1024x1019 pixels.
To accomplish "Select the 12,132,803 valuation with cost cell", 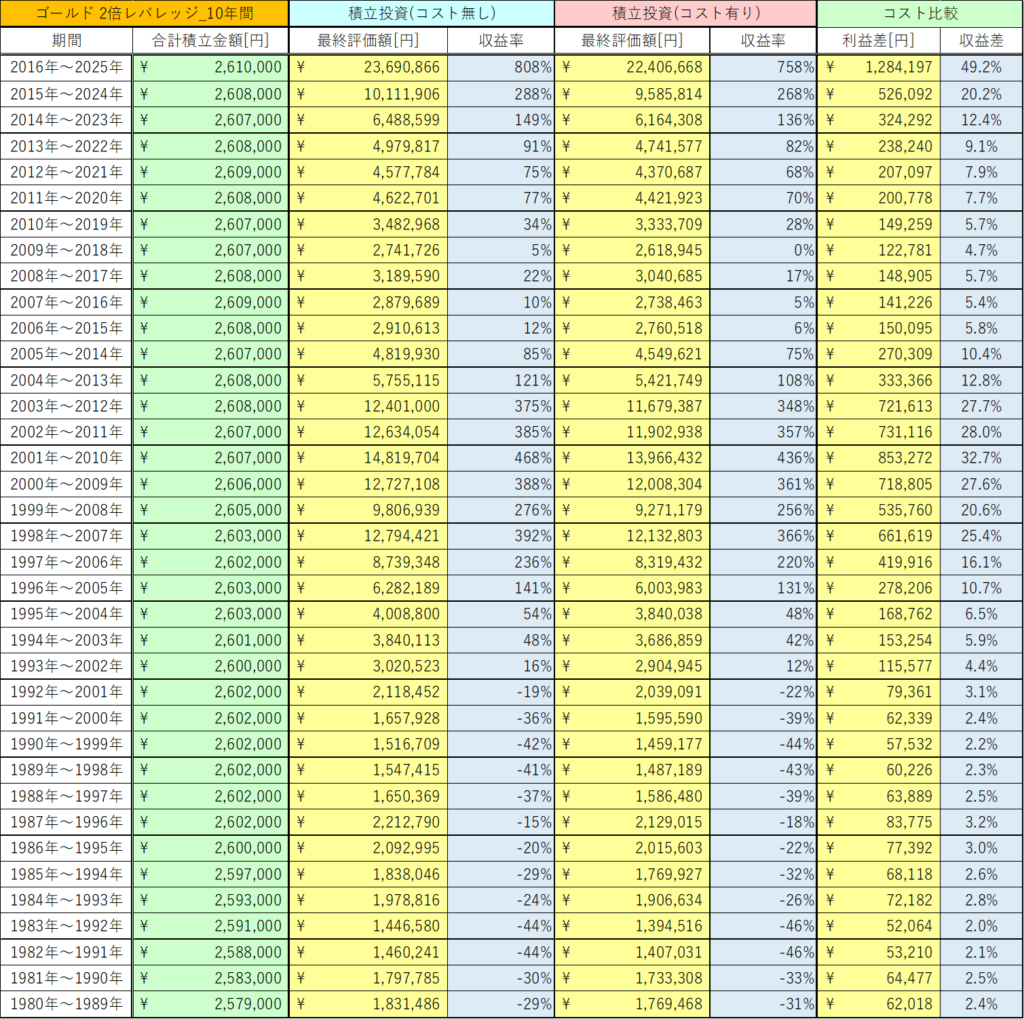I will point(632,536).
